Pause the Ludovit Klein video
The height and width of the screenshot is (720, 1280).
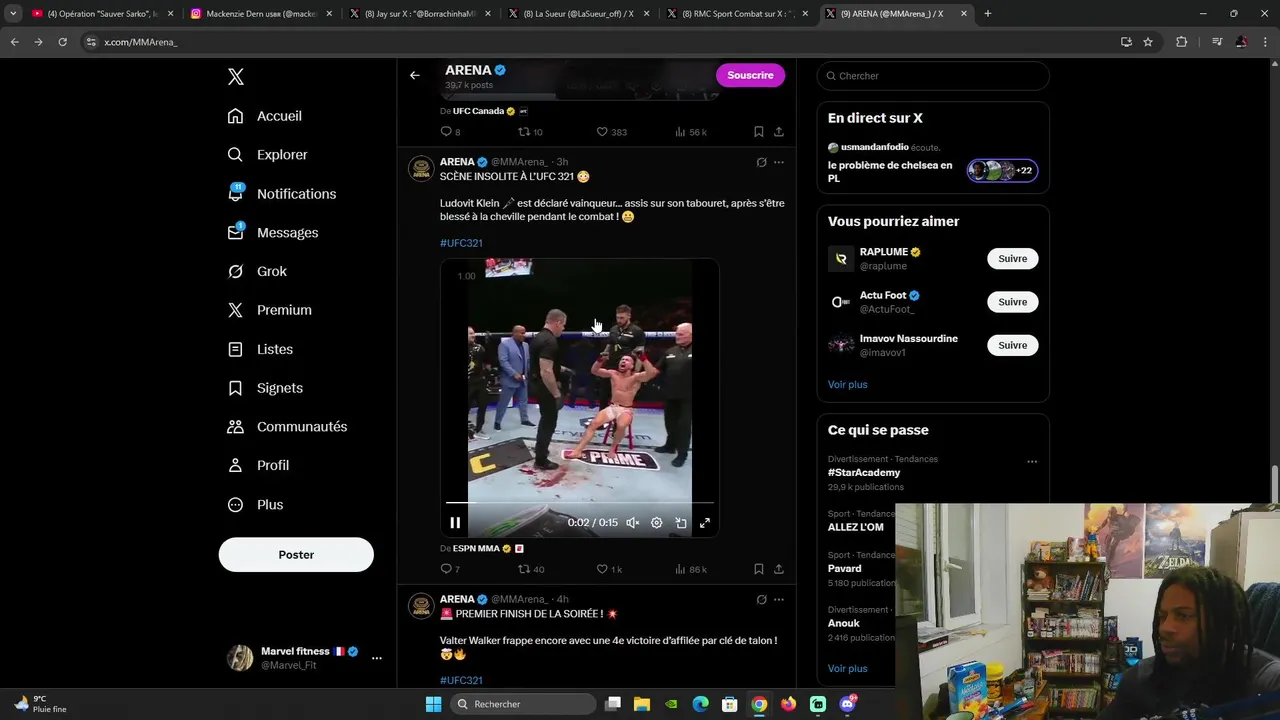click(x=455, y=522)
